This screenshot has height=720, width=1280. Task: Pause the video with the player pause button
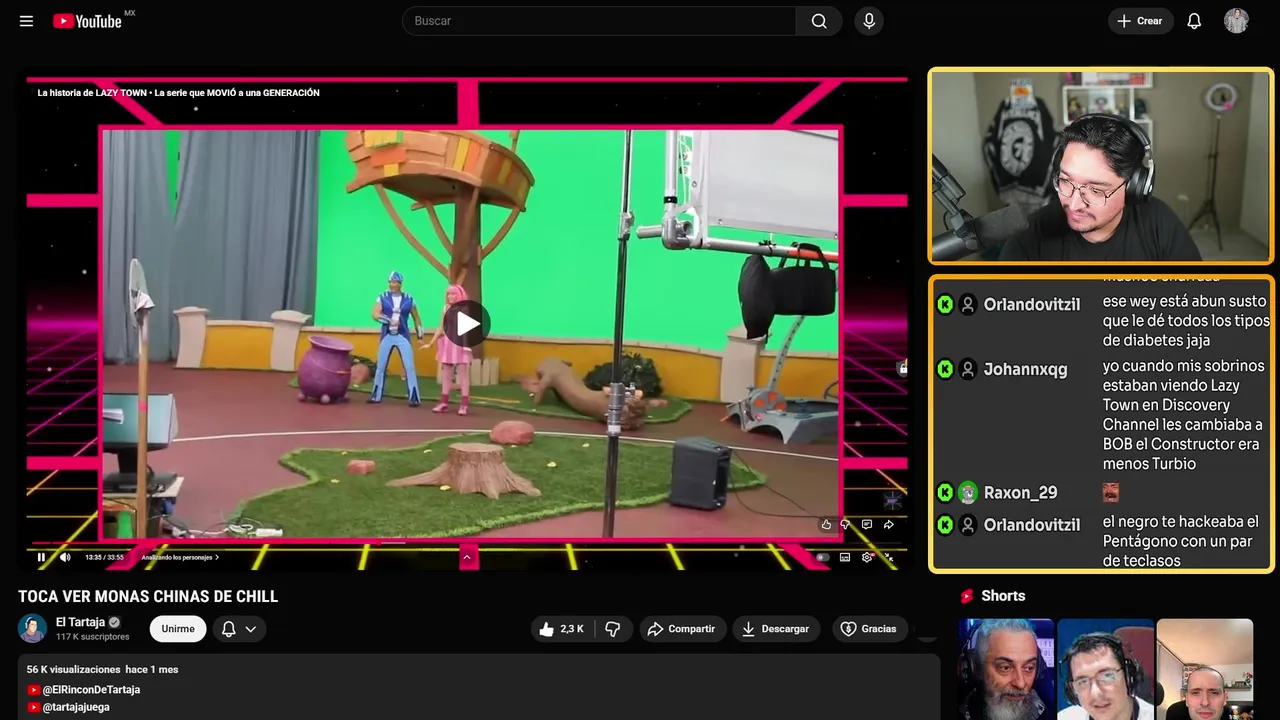click(x=41, y=557)
